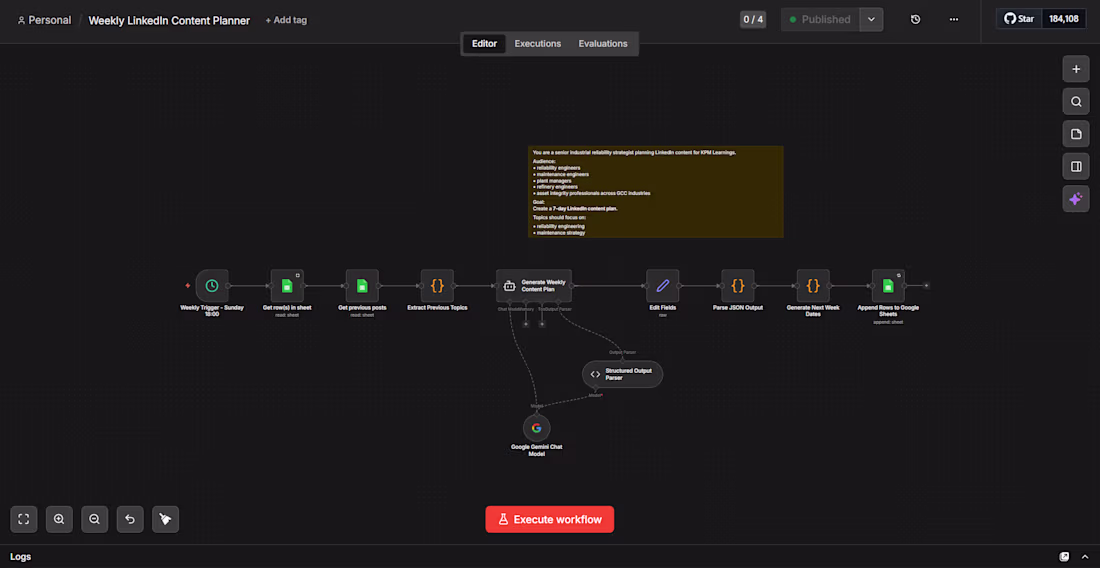This screenshot has height=568, width=1100.
Task: Open the node search magnifier button
Action: pos(1075,102)
